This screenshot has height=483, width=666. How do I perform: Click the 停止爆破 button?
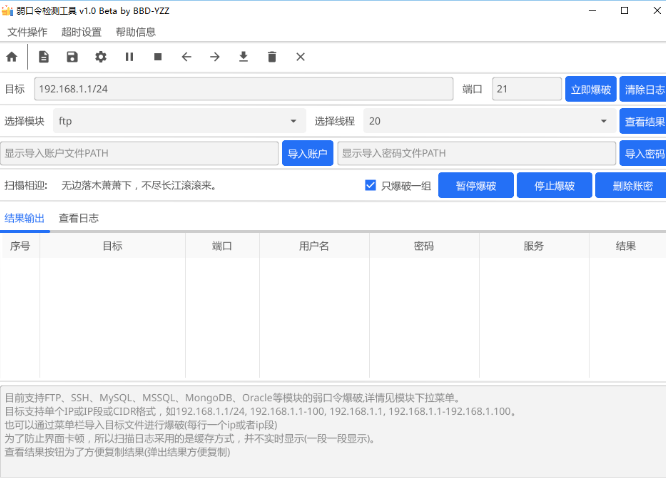(x=555, y=186)
